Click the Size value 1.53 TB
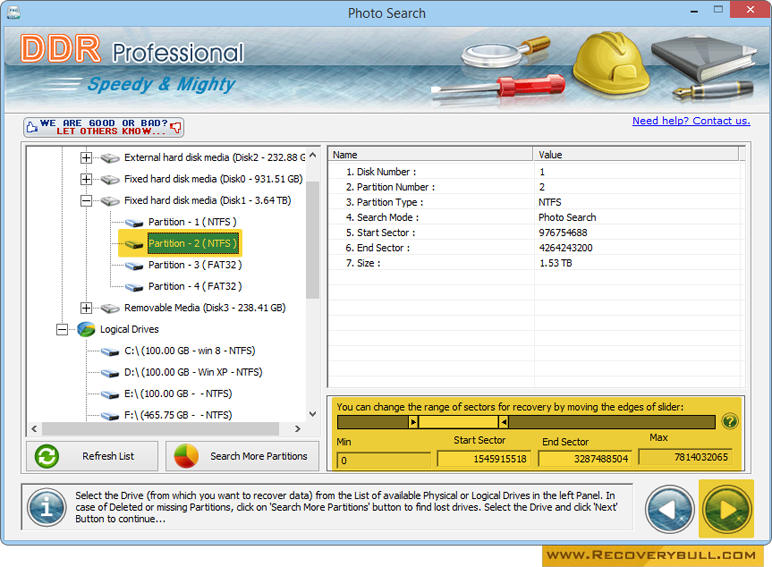This screenshot has width=772, height=567. coord(556,263)
